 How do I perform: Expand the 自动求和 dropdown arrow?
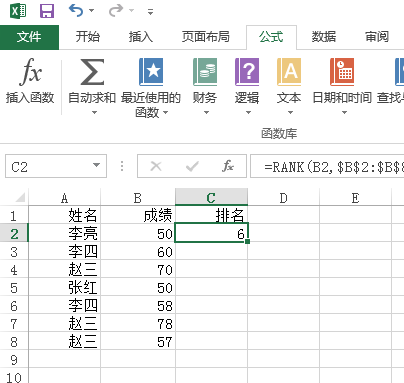(94, 113)
